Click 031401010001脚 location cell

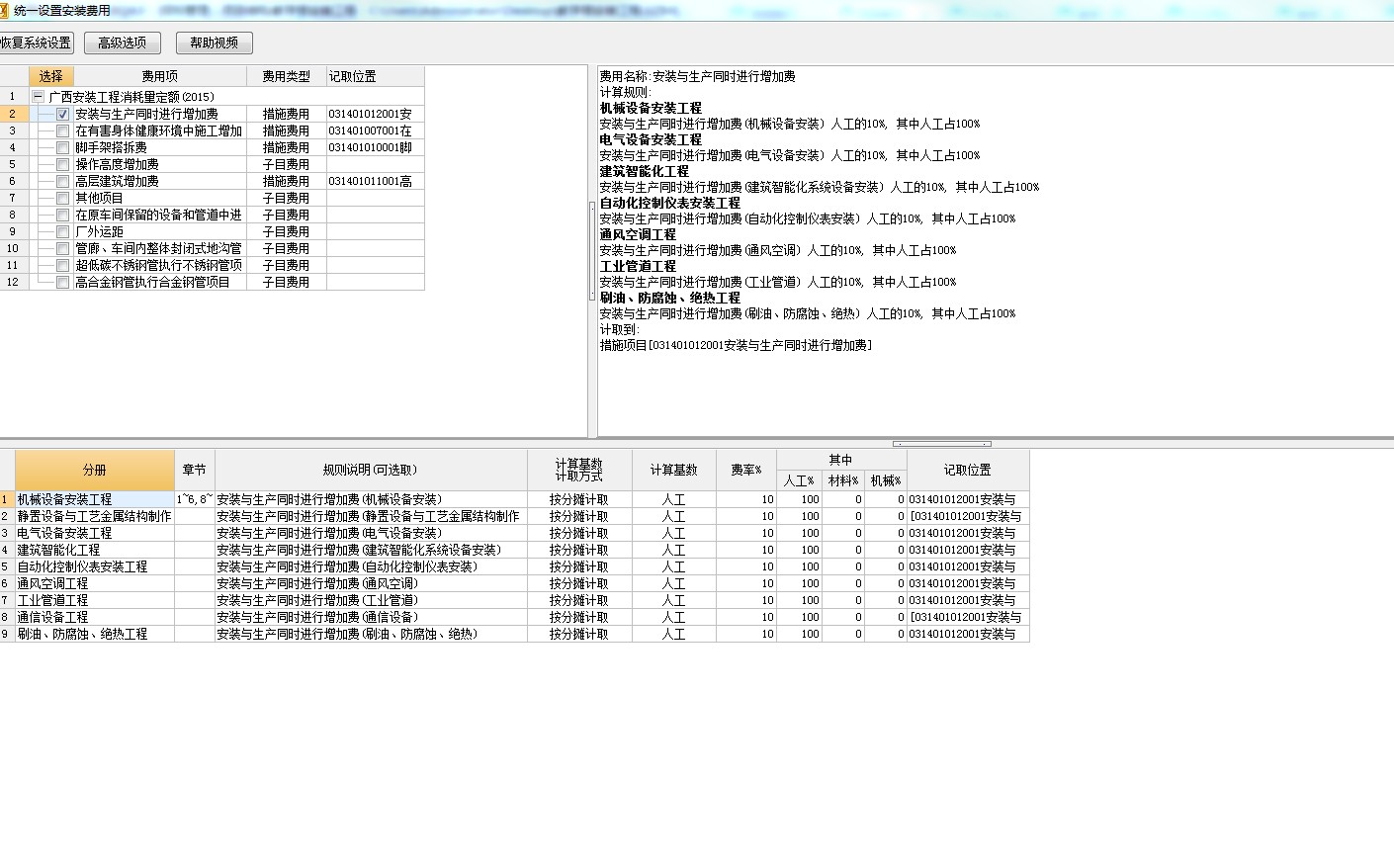pos(375,147)
